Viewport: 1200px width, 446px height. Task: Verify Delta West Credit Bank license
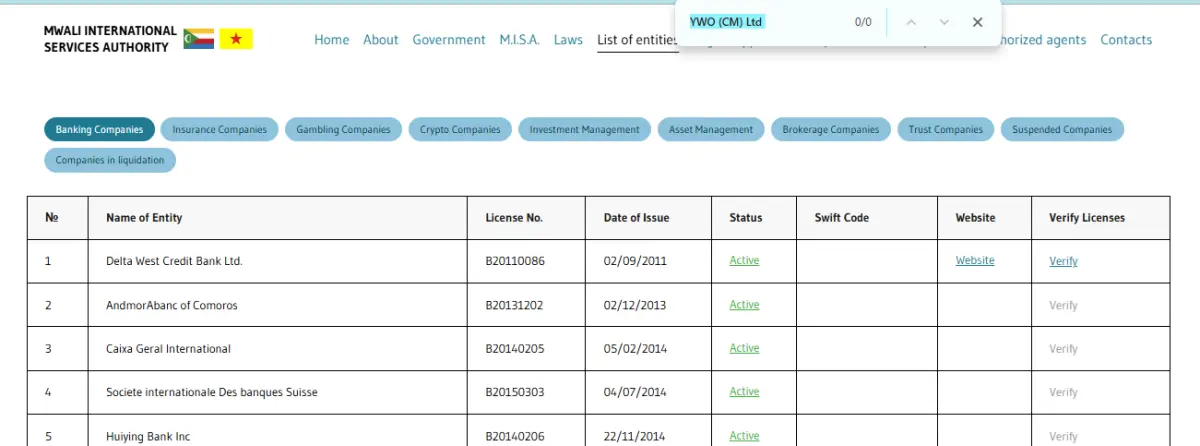click(x=1063, y=262)
